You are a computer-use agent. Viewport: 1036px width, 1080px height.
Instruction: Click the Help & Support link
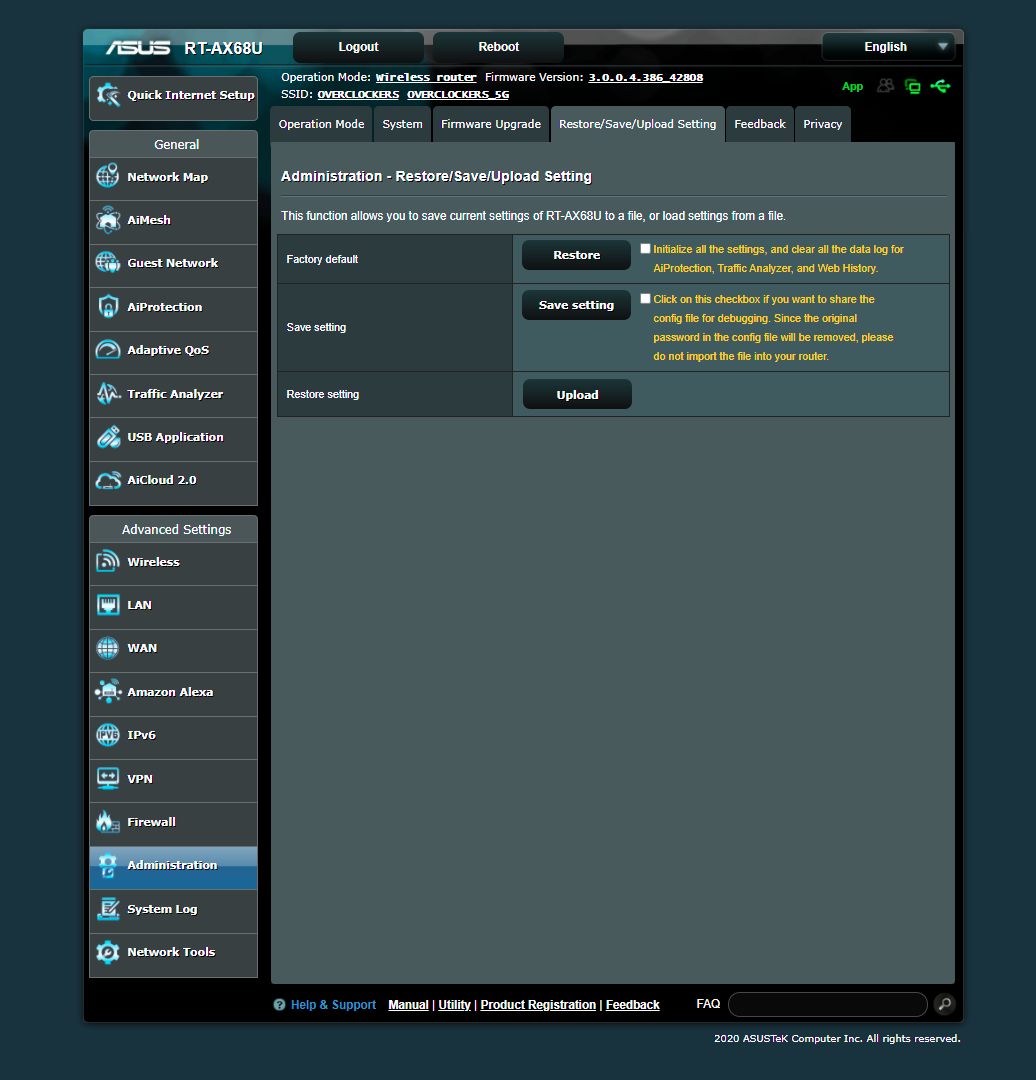333,1005
